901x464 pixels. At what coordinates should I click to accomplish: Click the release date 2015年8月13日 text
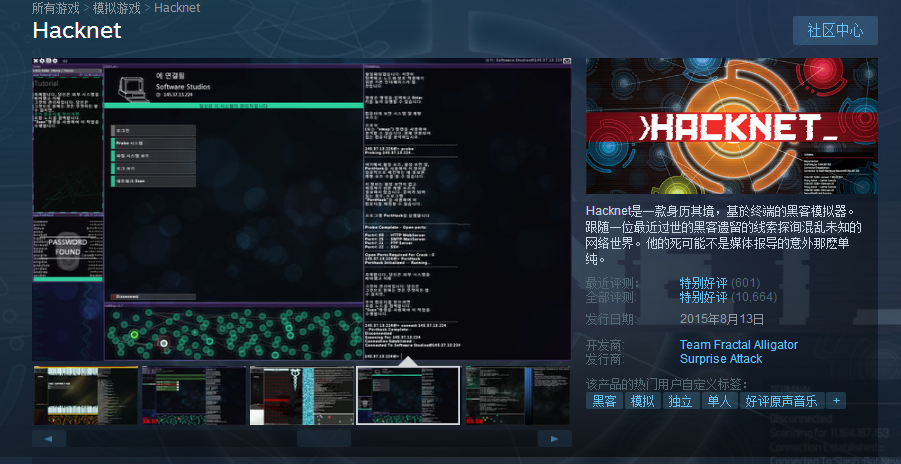point(722,319)
